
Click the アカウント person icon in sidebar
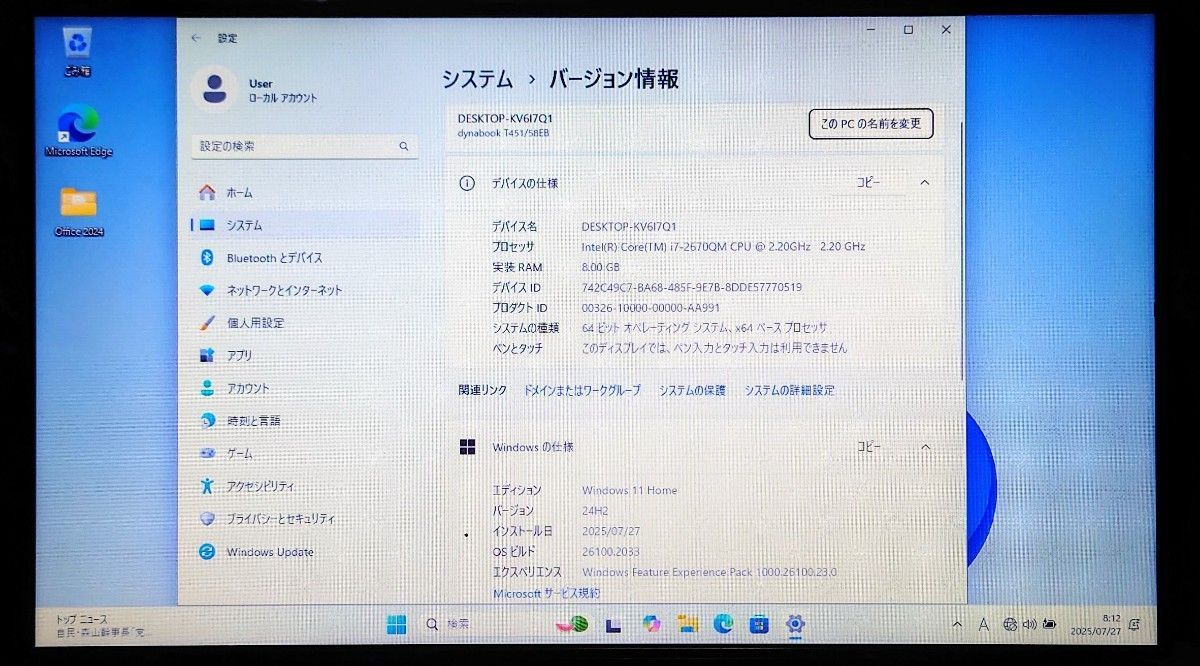tap(207, 388)
